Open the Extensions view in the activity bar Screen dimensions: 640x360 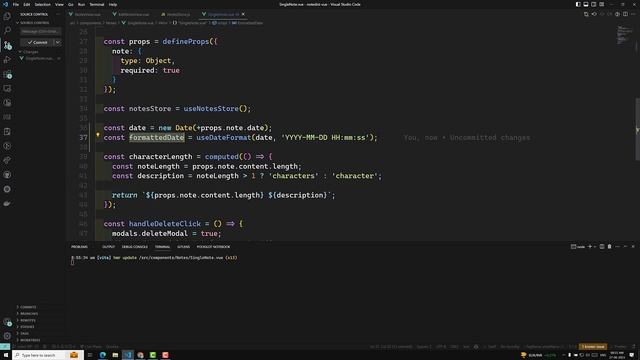coord(7,74)
